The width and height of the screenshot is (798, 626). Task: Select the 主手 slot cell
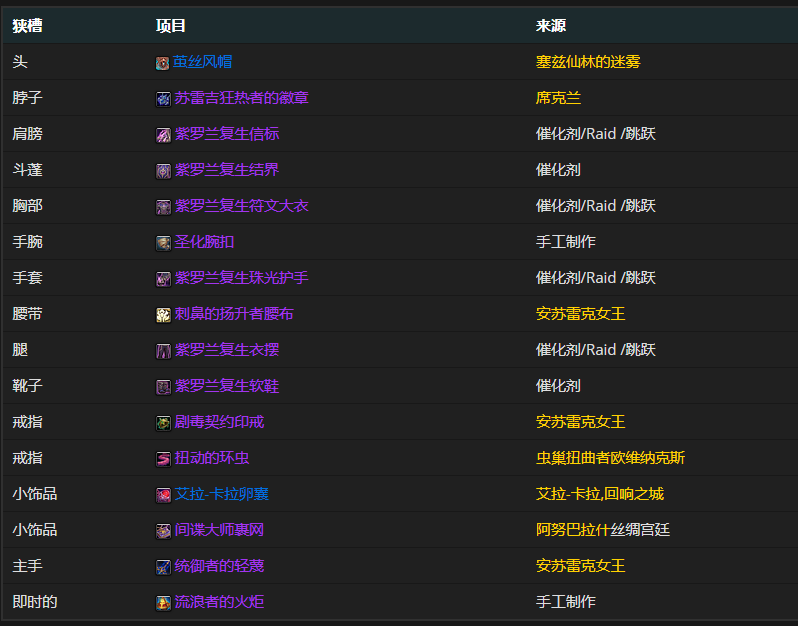[x=27, y=566]
